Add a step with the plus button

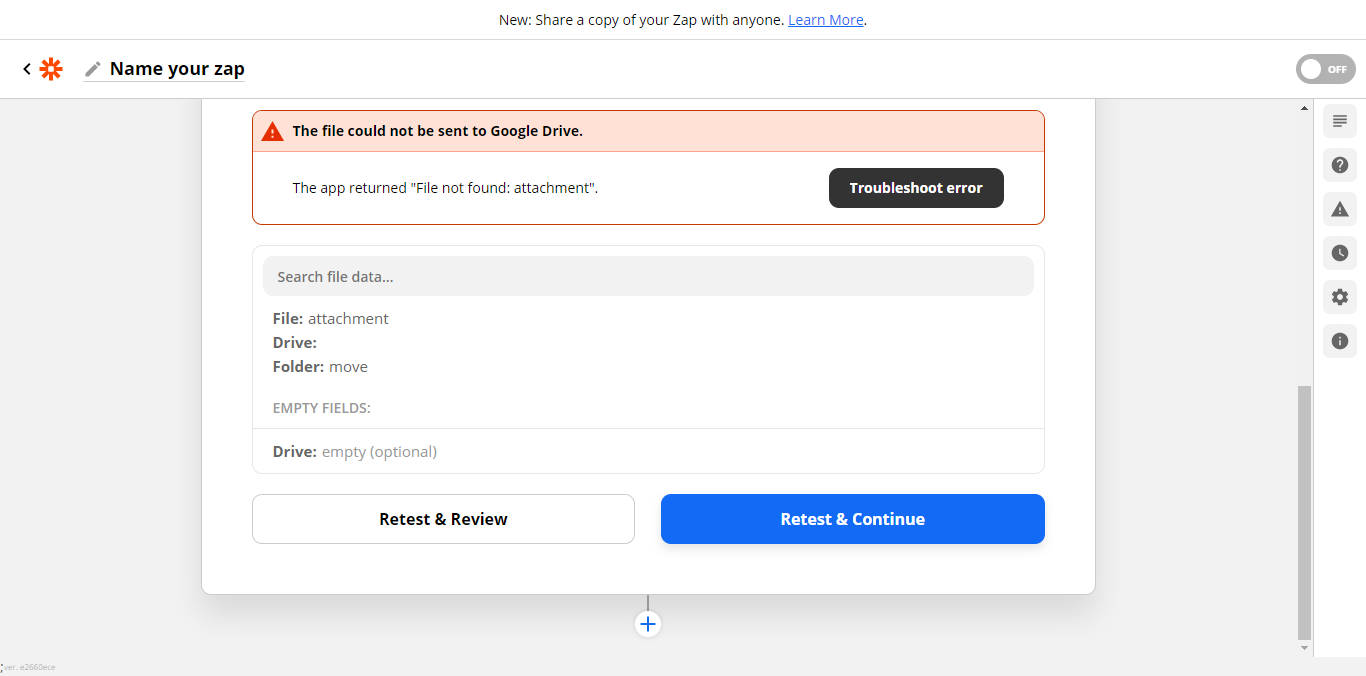[x=648, y=624]
